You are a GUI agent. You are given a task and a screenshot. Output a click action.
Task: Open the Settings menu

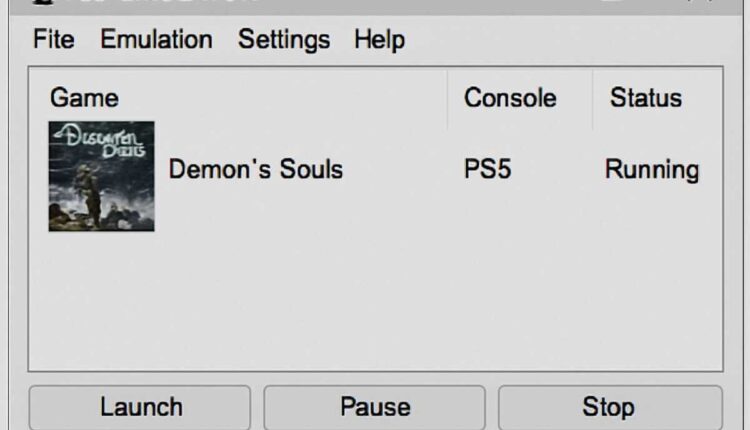pyautogui.click(x=284, y=40)
